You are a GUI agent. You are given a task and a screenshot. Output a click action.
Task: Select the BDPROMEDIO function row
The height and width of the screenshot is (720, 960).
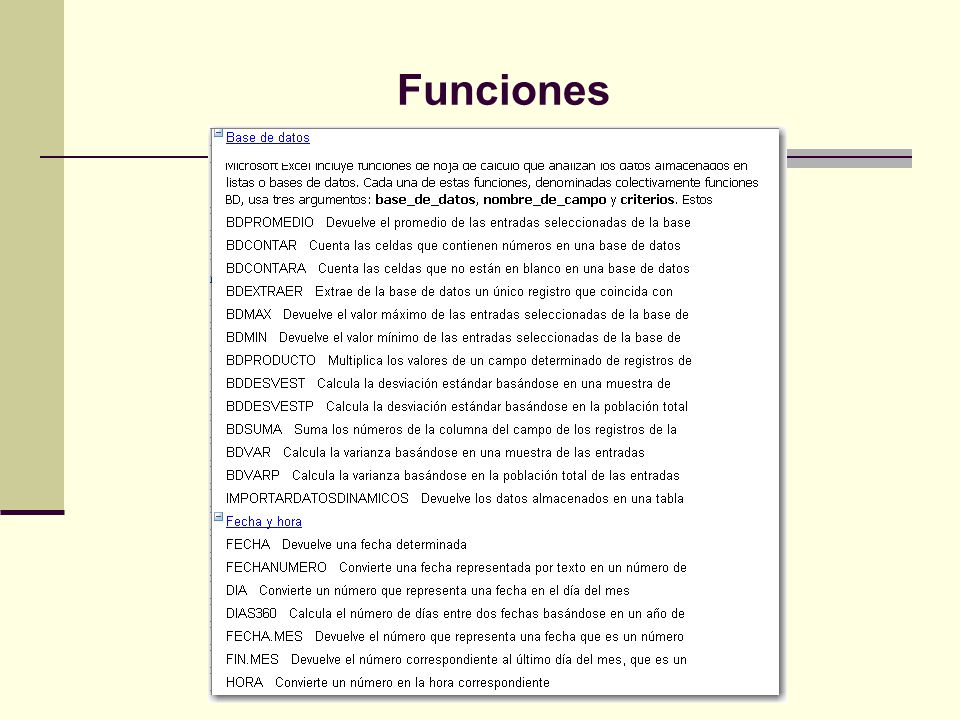coord(458,222)
